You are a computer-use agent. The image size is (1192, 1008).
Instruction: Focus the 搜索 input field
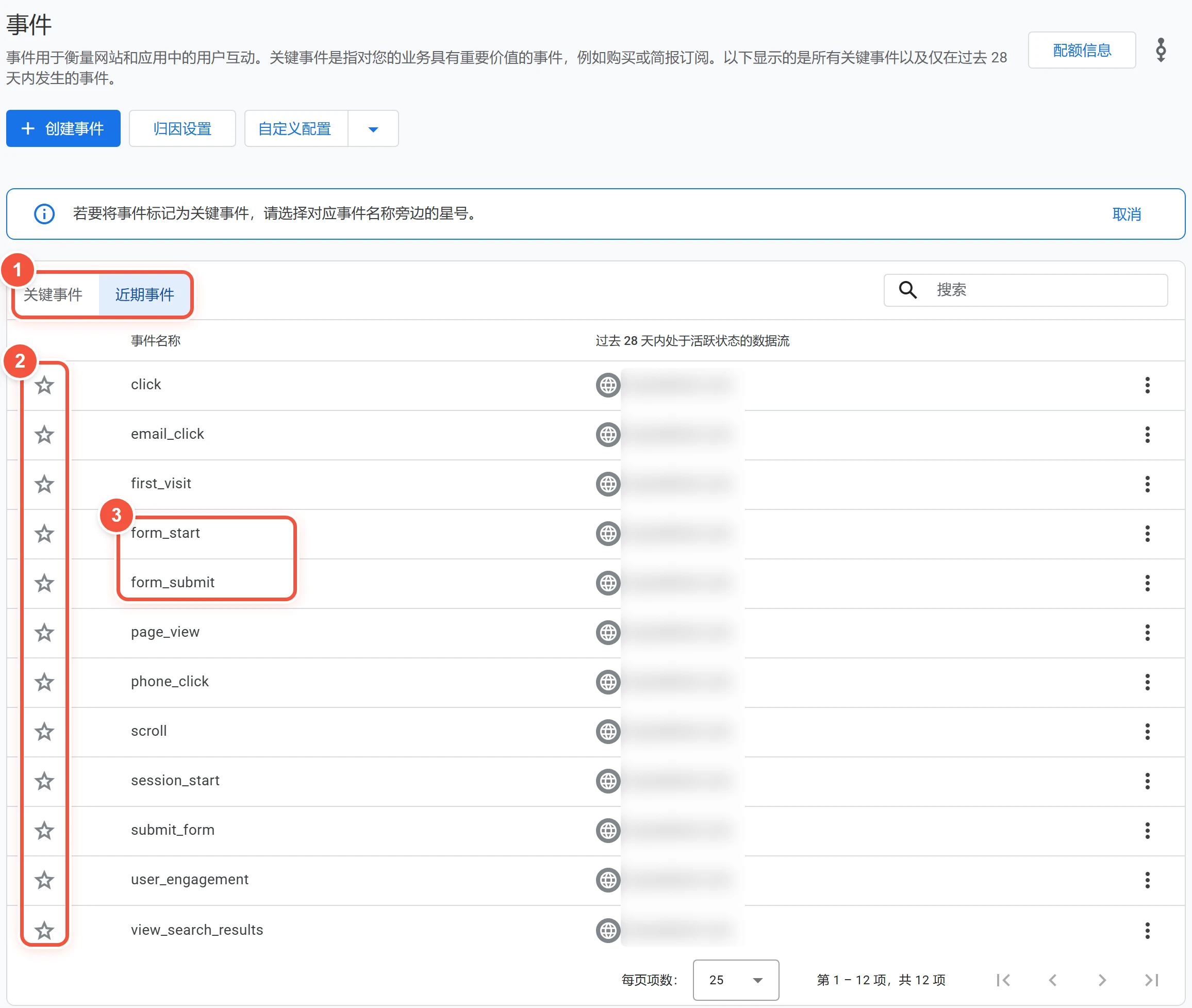pos(1025,290)
